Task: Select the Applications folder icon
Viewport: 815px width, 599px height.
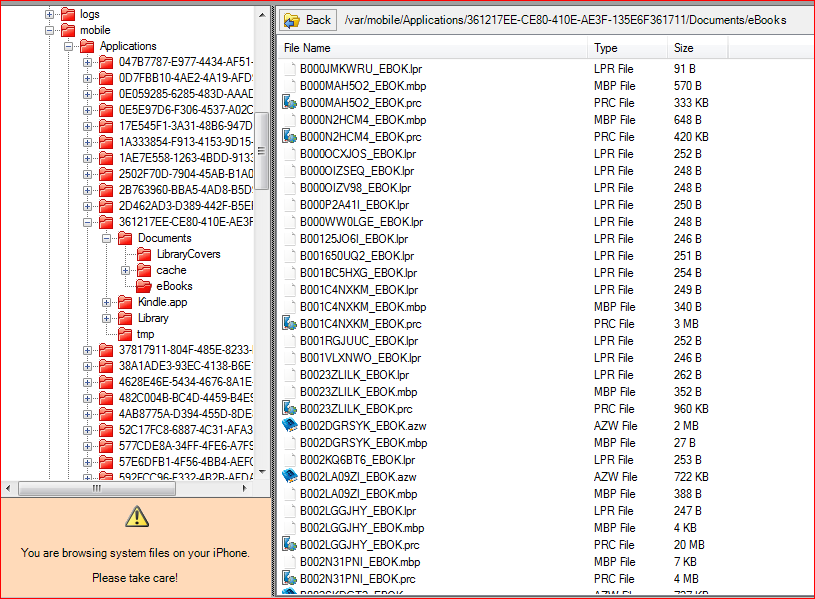Action: (87, 46)
